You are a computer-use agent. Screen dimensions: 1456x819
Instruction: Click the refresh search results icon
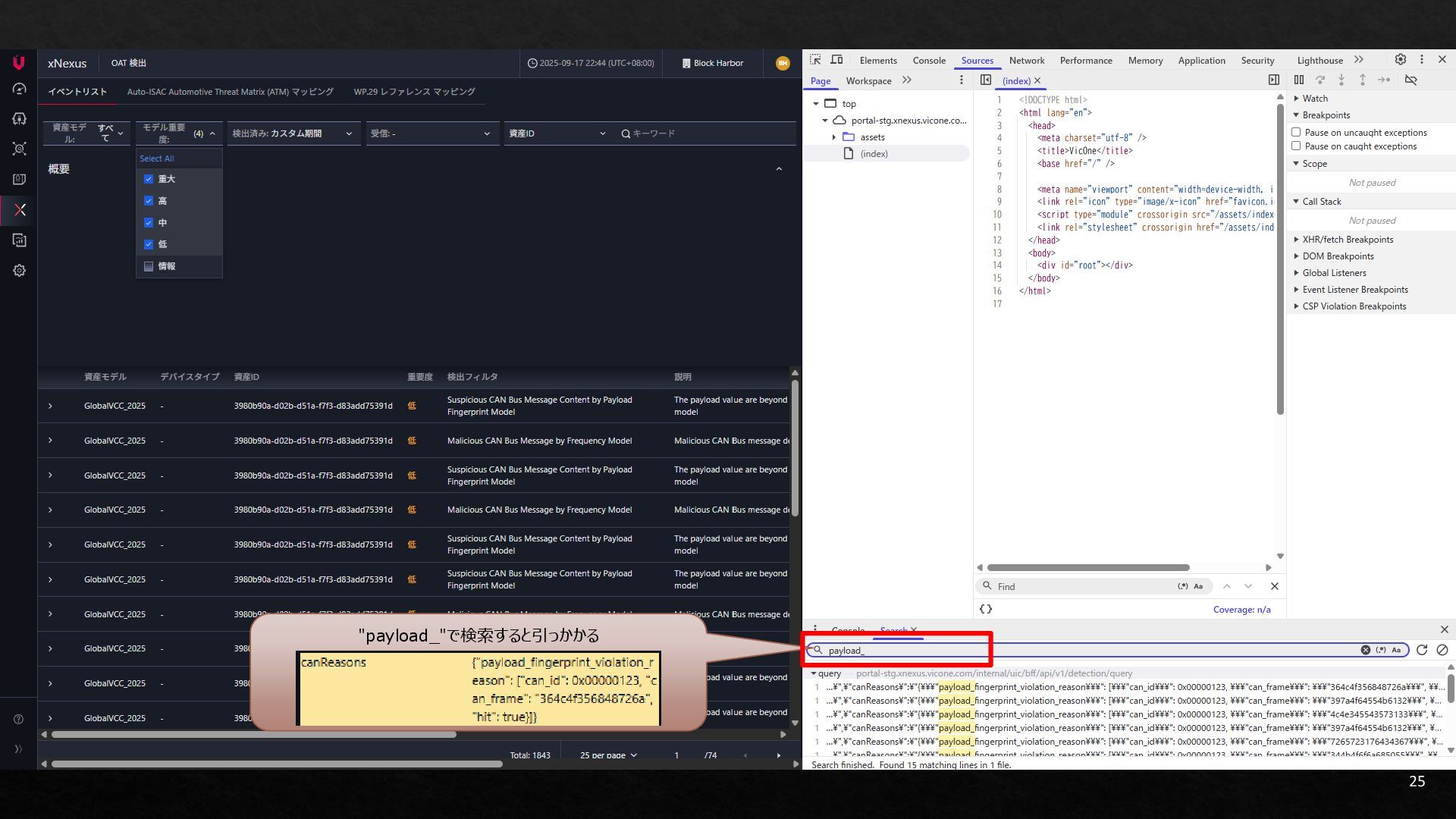1422,650
